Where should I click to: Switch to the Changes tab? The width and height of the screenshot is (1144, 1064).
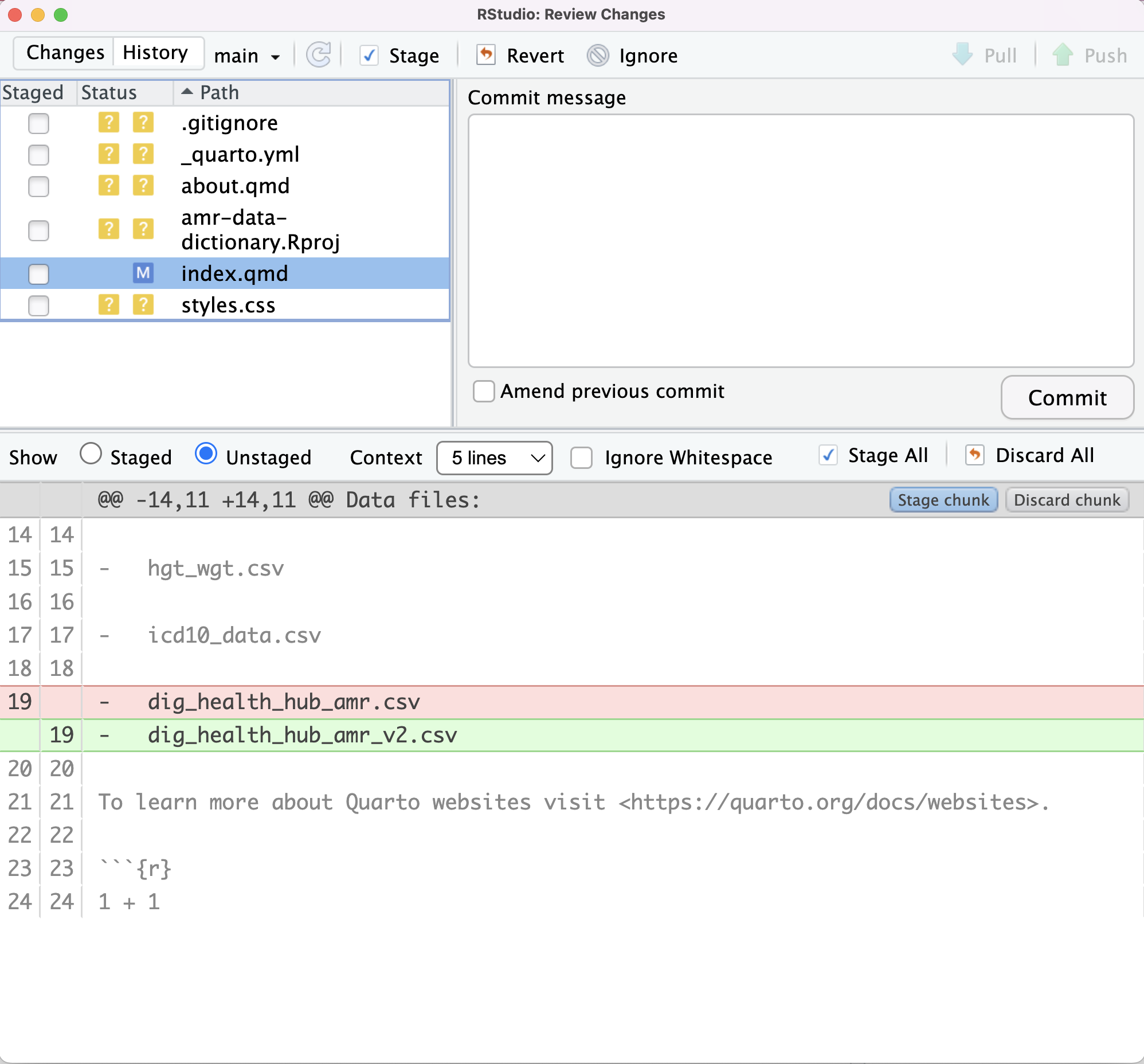pyautogui.click(x=65, y=52)
